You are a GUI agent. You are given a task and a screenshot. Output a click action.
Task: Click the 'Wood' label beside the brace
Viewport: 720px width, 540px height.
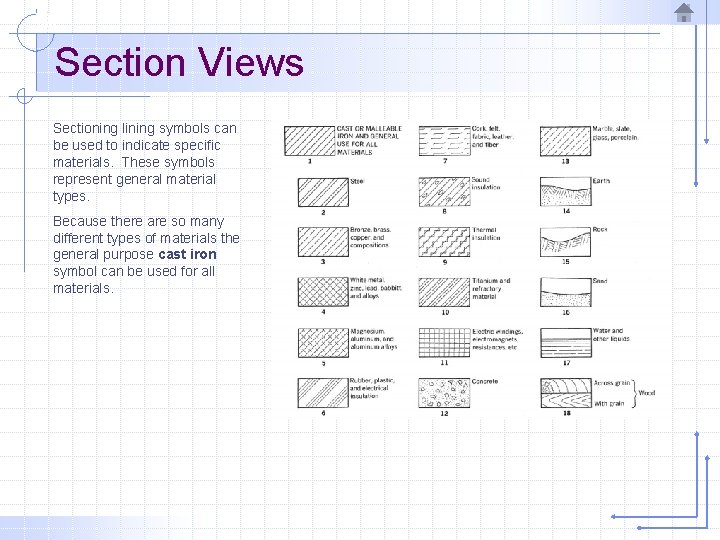(x=647, y=393)
